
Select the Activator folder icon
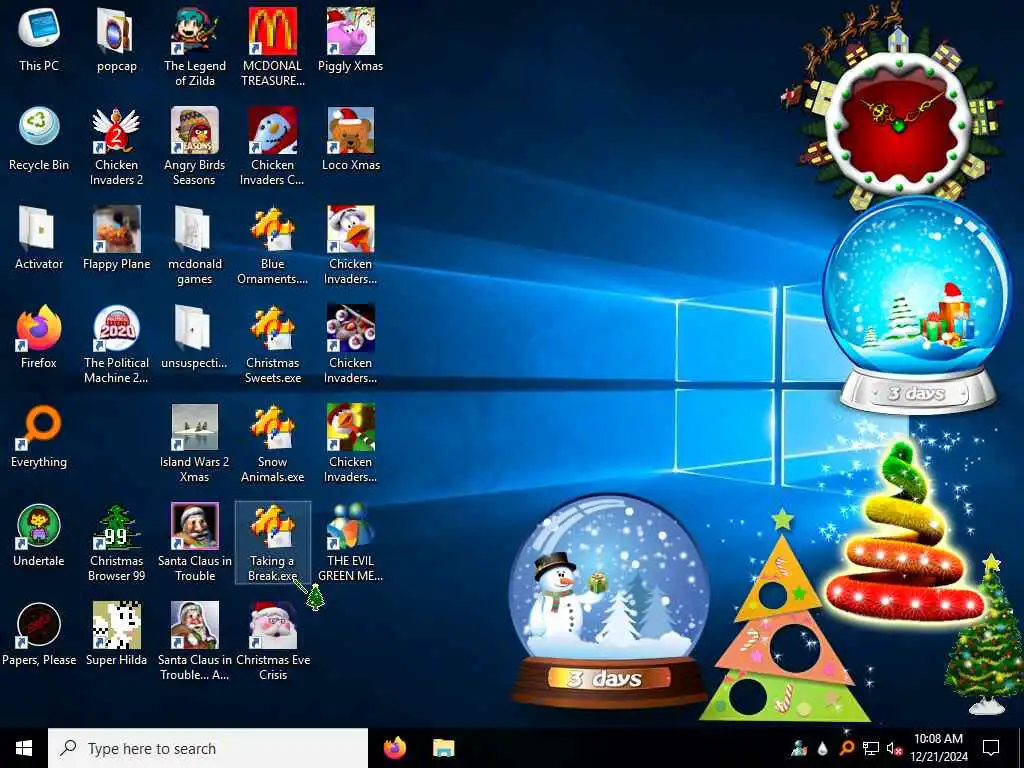pos(39,238)
